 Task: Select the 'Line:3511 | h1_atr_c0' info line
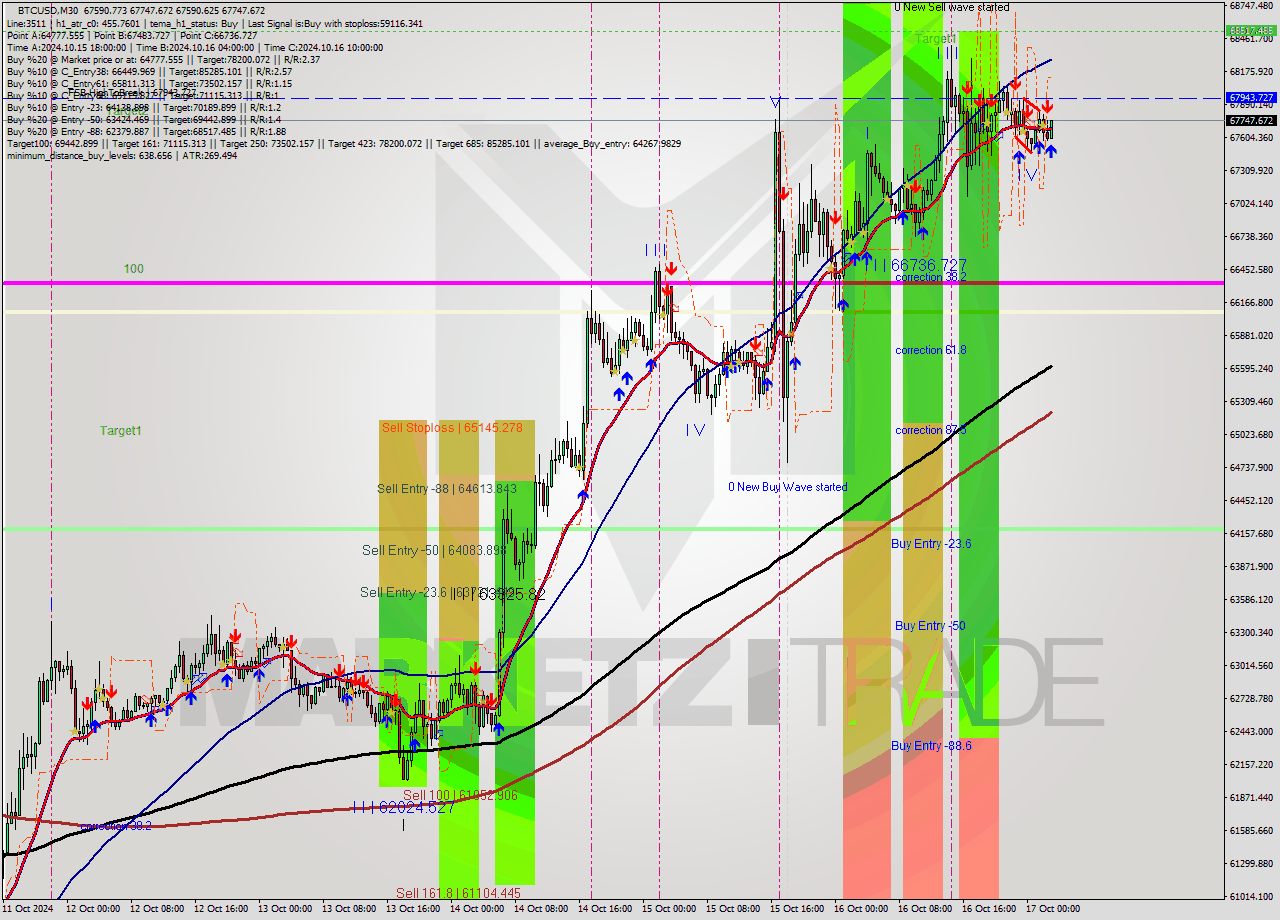pos(214,23)
